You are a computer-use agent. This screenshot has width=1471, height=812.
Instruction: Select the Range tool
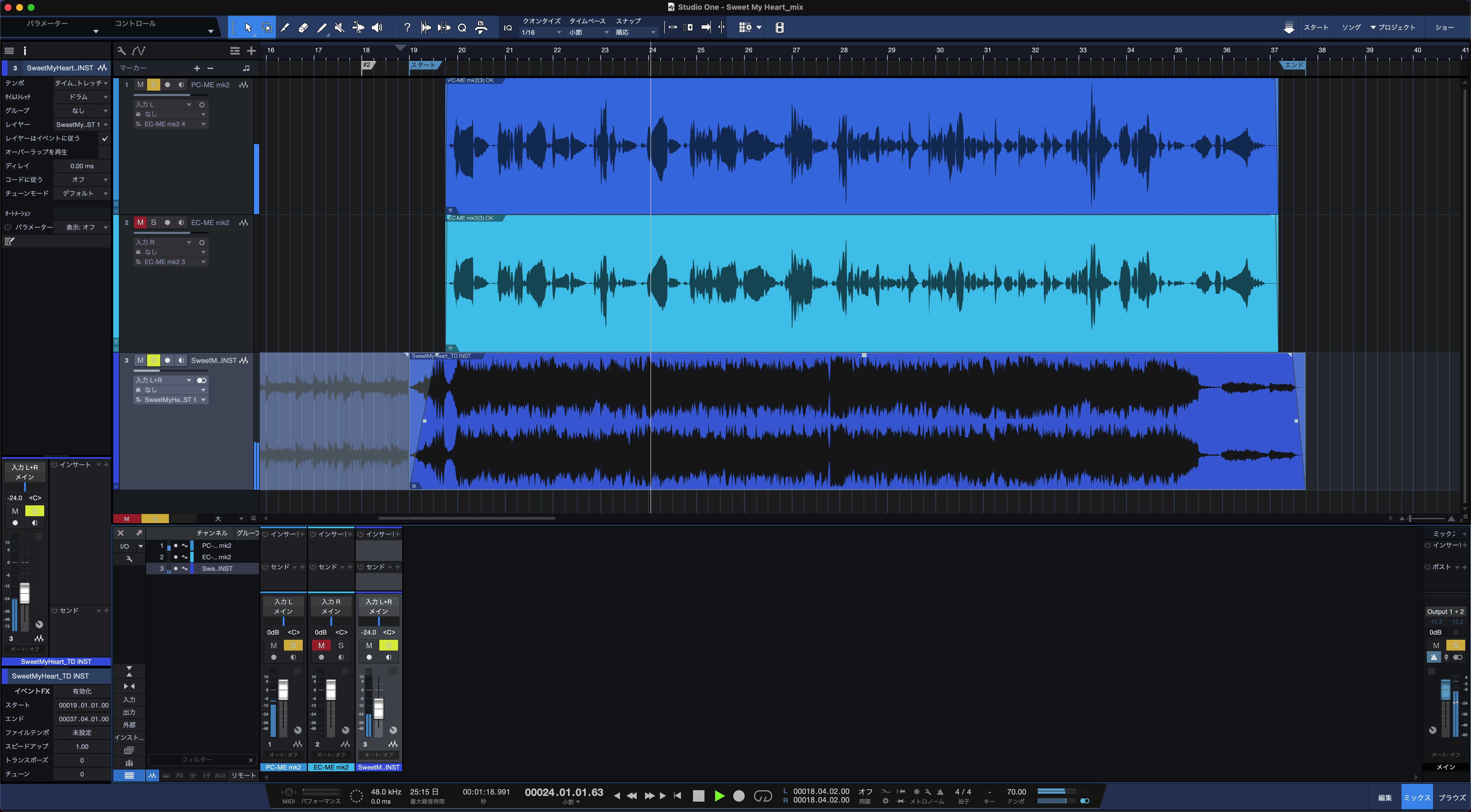click(267, 27)
